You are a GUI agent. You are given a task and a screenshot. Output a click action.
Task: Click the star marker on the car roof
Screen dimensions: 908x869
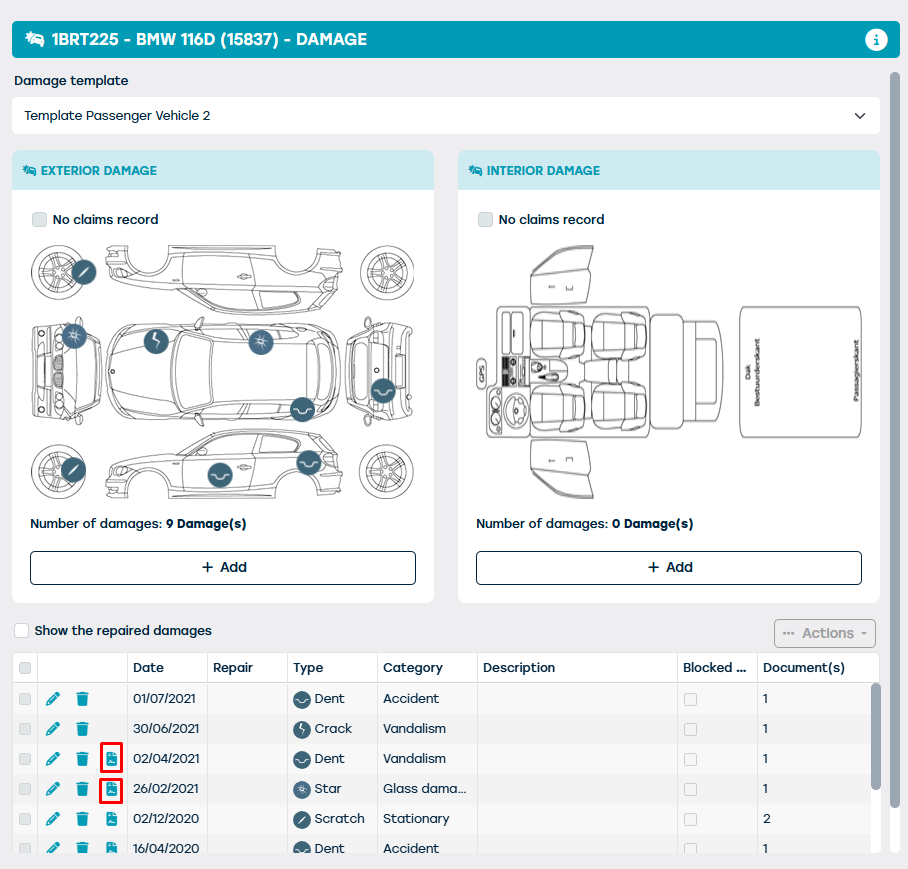tap(261, 342)
